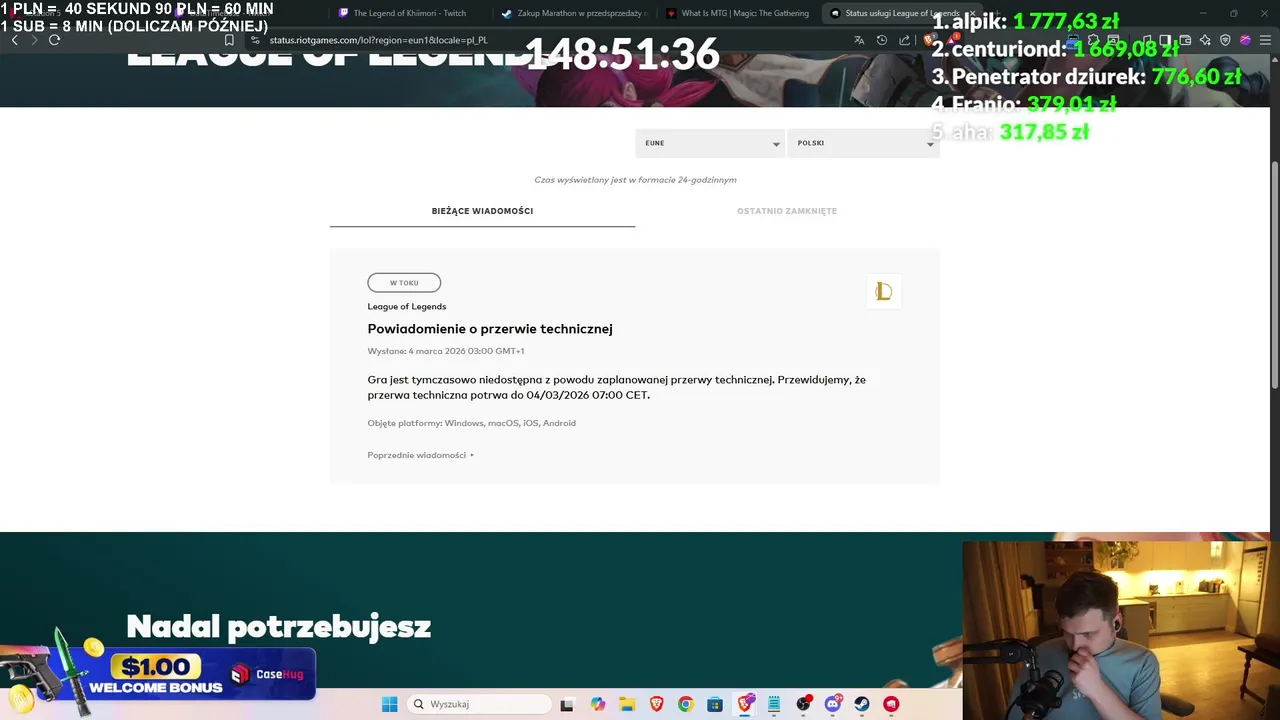Image resolution: width=1280 pixels, height=720 pixels.
Task: Click the 'League of Legends' label in card
Action: point(407,306)
